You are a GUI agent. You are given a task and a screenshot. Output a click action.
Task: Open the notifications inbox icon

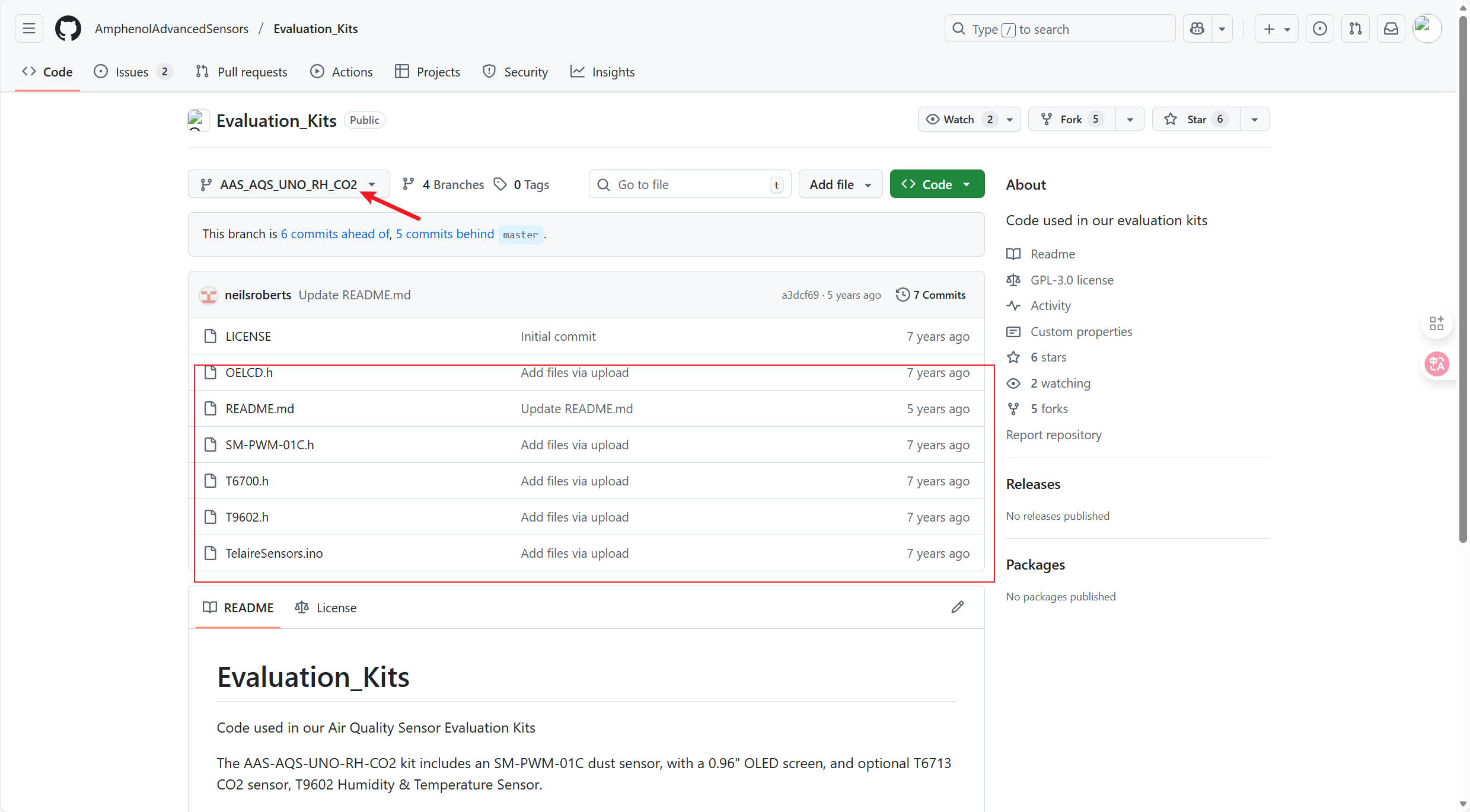tap(1391, 28)
